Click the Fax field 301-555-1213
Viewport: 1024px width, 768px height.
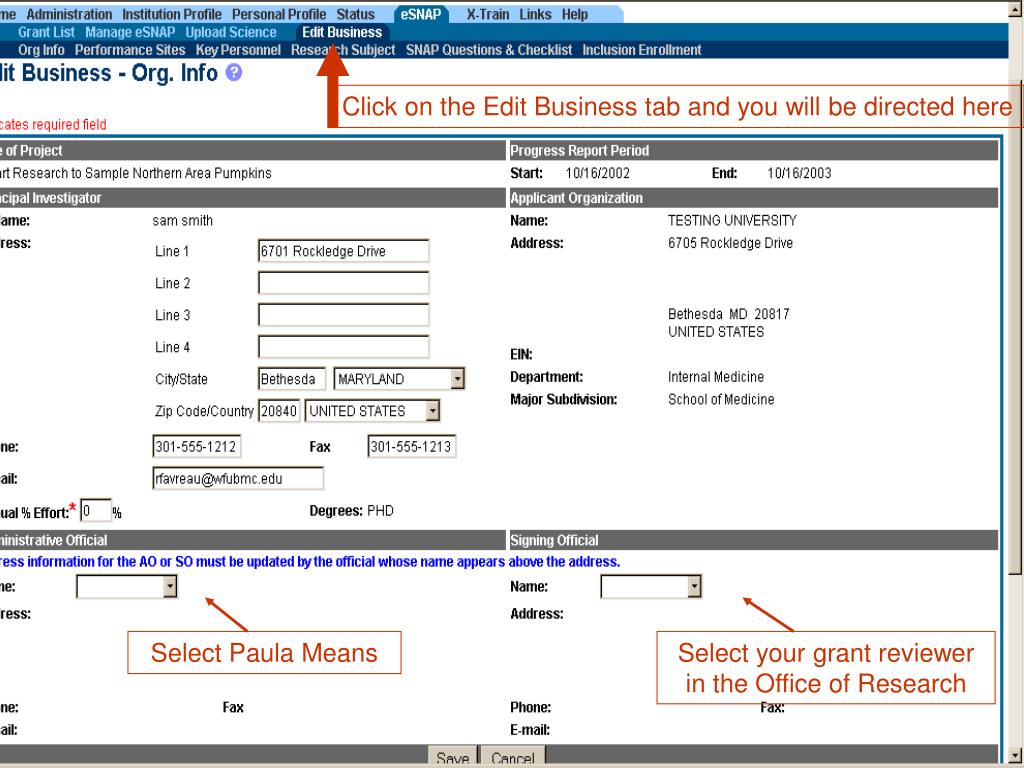pyautogui.click(x=411, y=447)
